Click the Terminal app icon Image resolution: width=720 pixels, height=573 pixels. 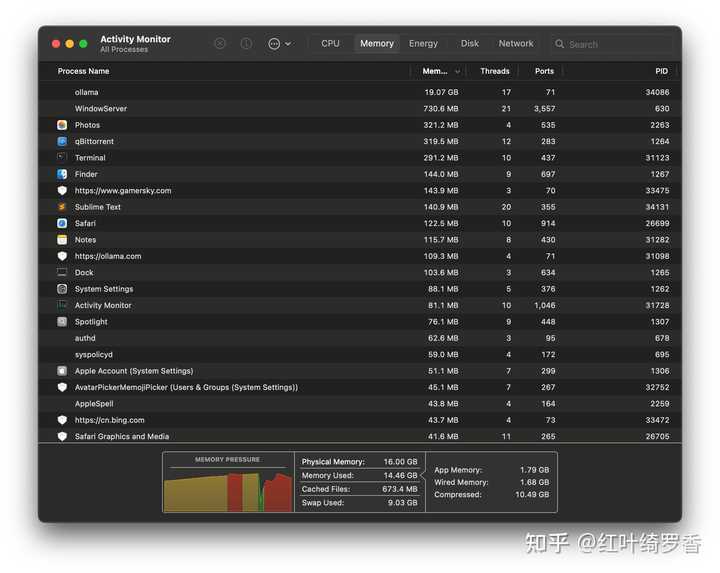(62, 157)
